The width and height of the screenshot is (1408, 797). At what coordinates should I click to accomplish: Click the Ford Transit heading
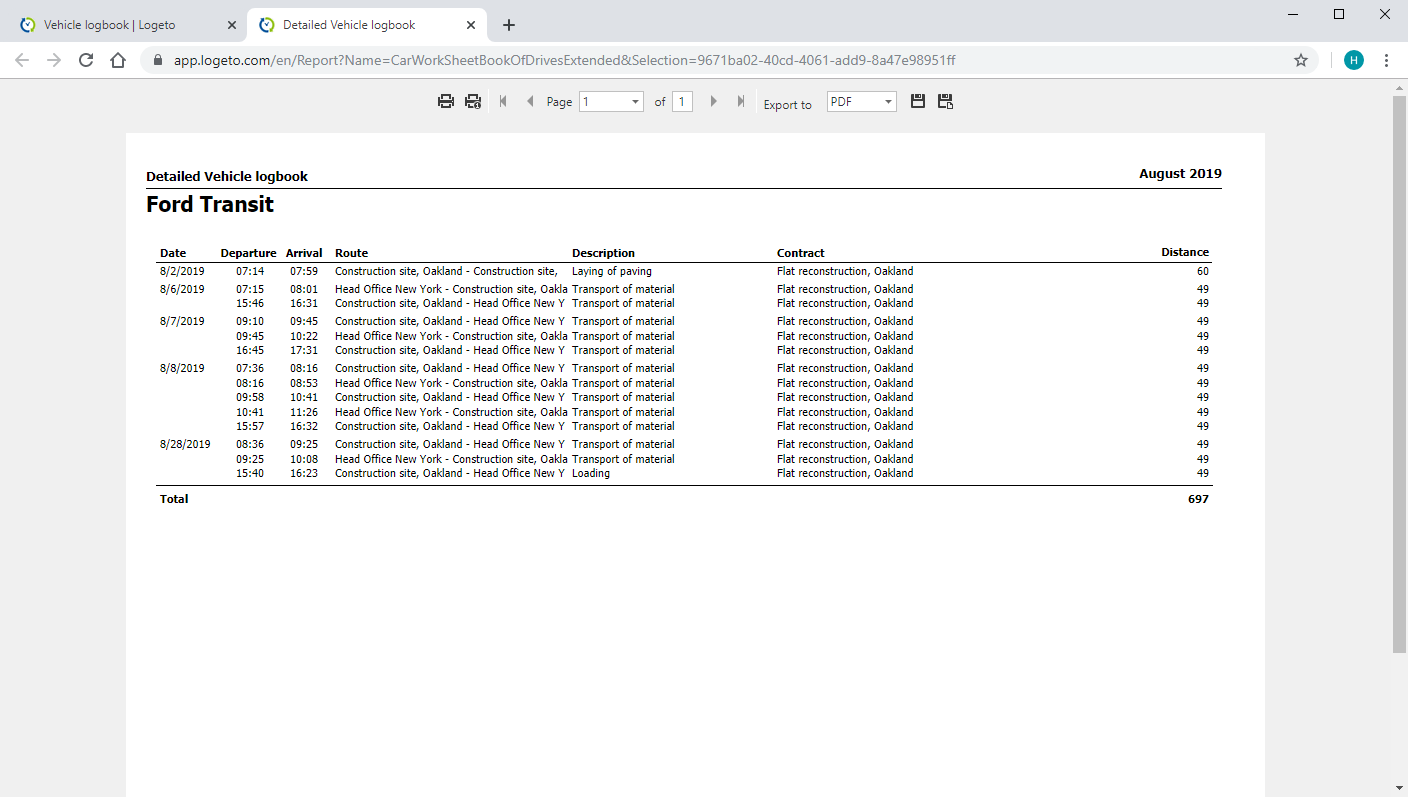(x=210, y=205)
